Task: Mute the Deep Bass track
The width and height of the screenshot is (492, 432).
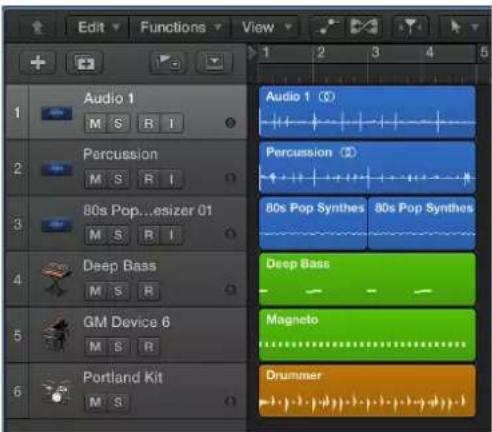Action: (x=95, y=291)
